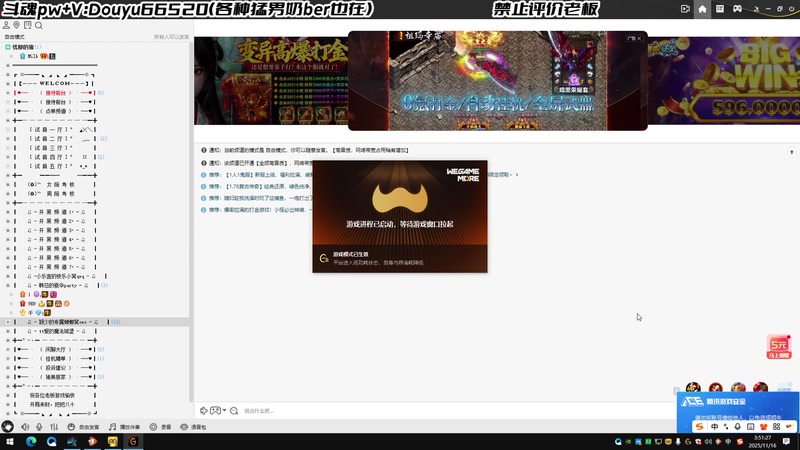Image resolution: width=800 pixels, height=450 pixels.
Task: Follow the arrow link after first recommendation line
Action: coord(517,175)
